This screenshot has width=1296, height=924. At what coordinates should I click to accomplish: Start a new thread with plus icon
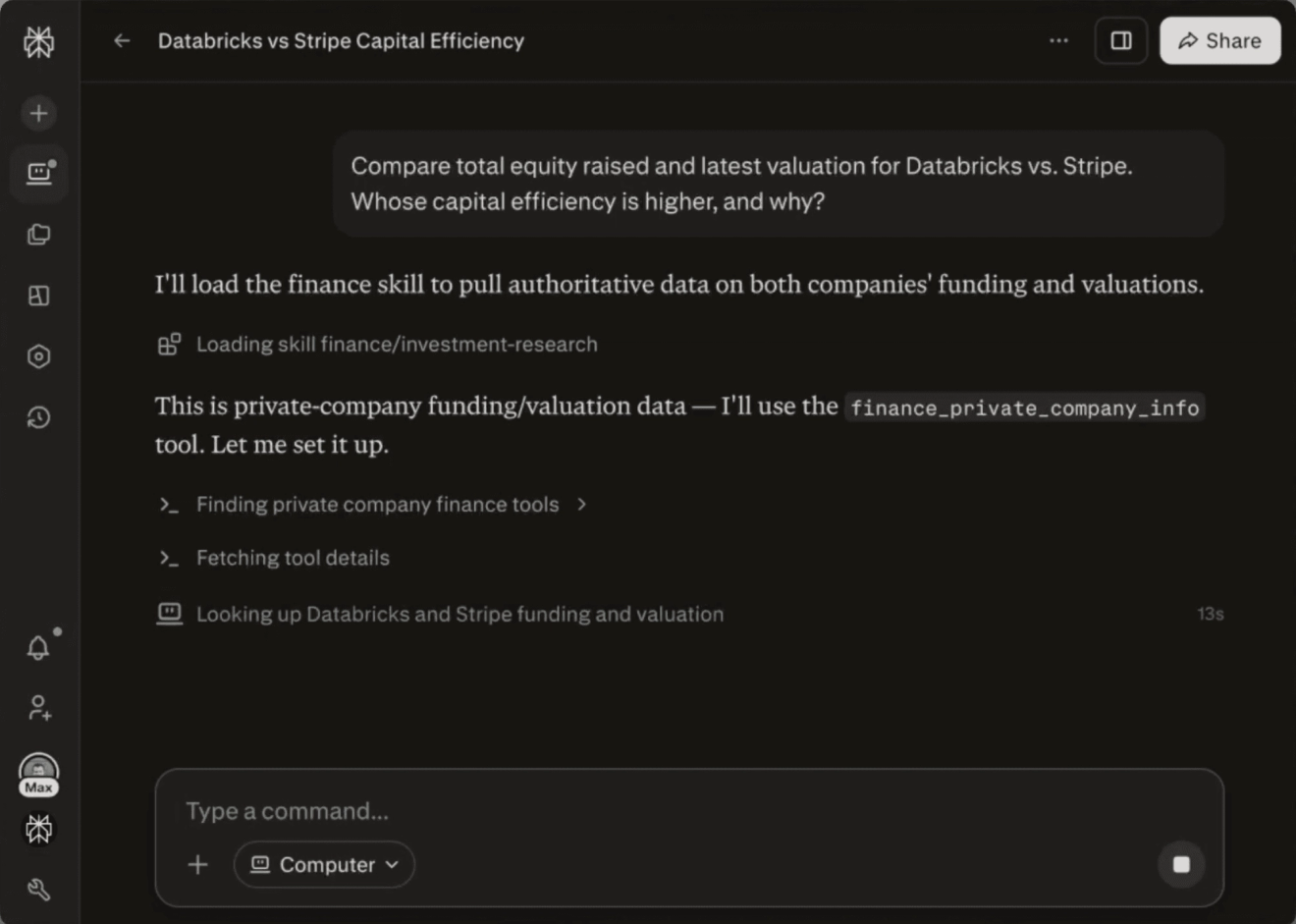pyautogui.click(x=38, y=113)
